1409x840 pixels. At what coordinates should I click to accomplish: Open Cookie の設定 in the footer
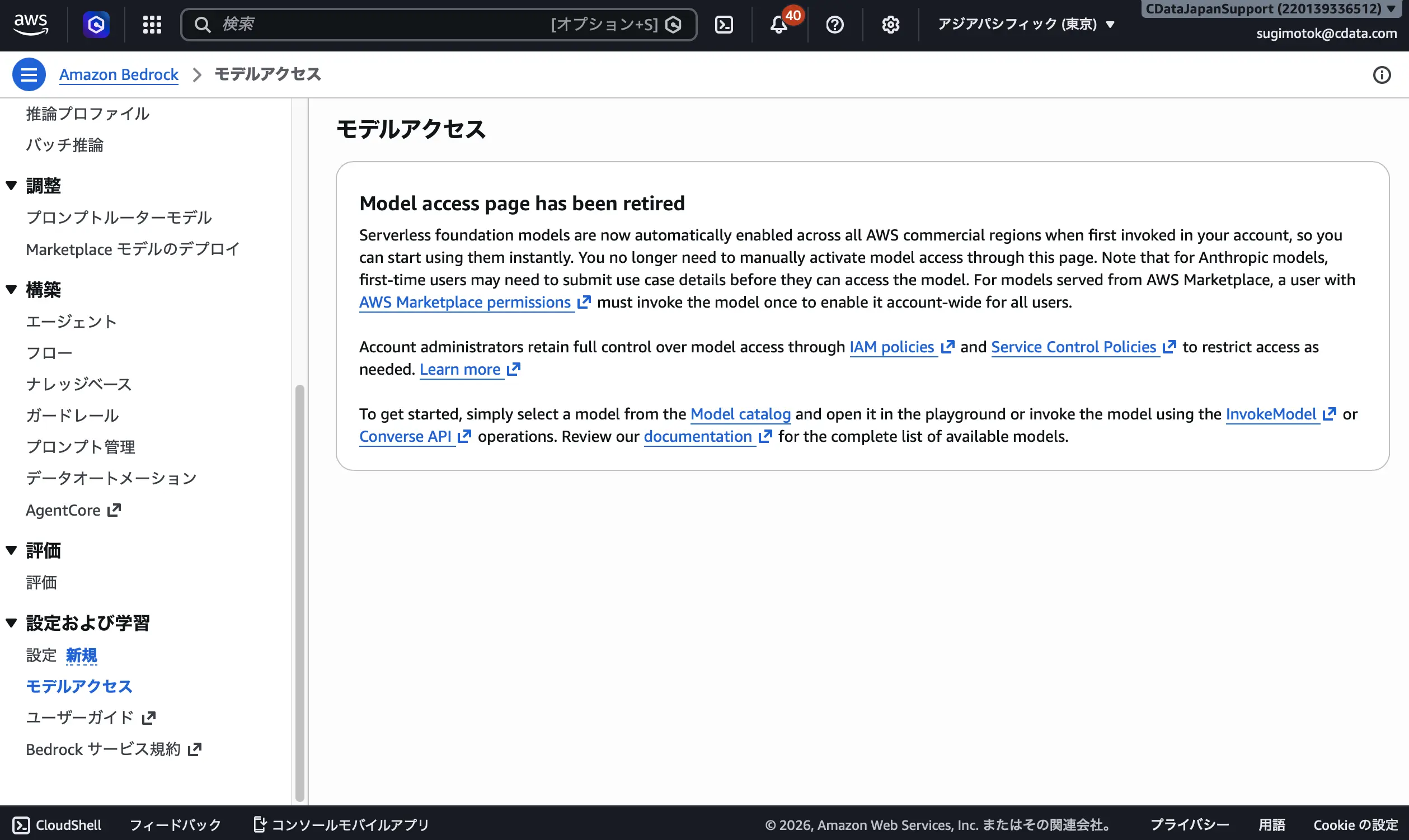(1355, 825)
